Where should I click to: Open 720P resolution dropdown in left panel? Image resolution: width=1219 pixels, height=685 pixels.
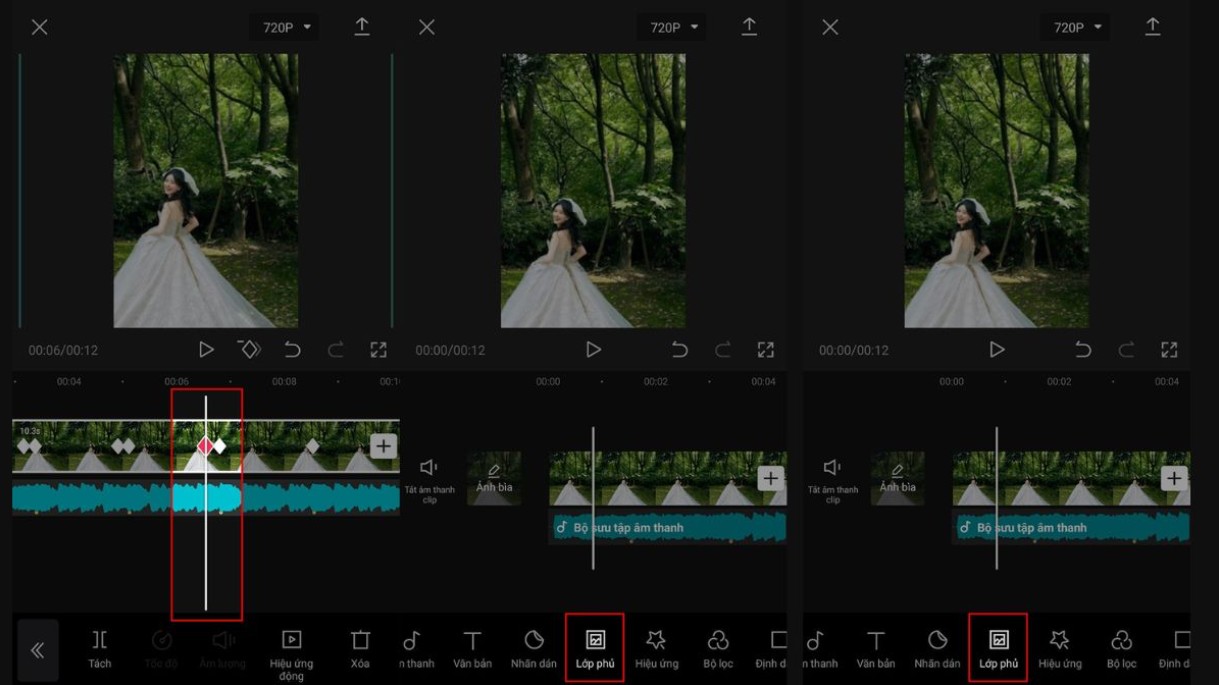click(x=286, y=27)
